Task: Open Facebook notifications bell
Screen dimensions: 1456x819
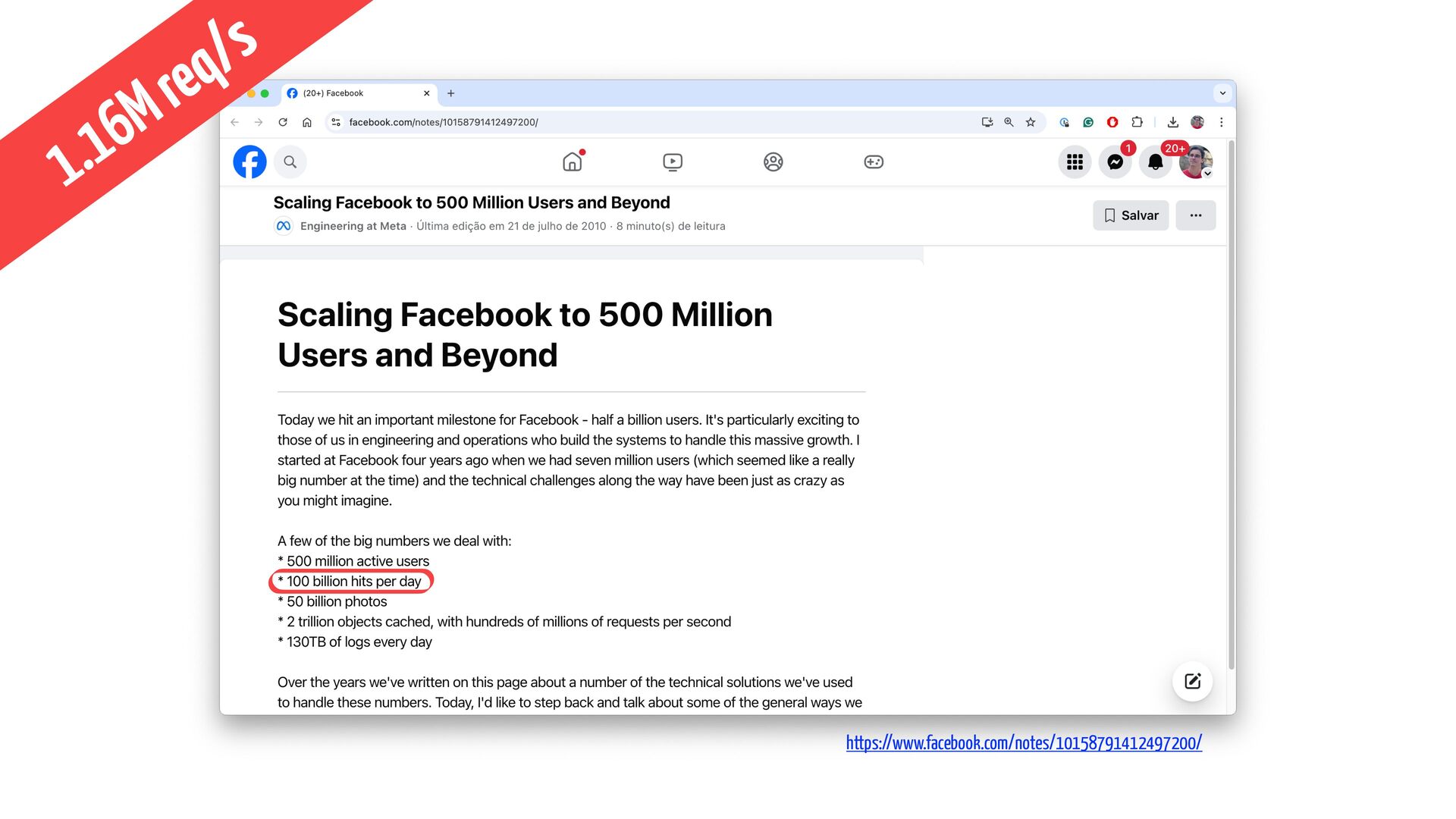Action: (1155, 162)
